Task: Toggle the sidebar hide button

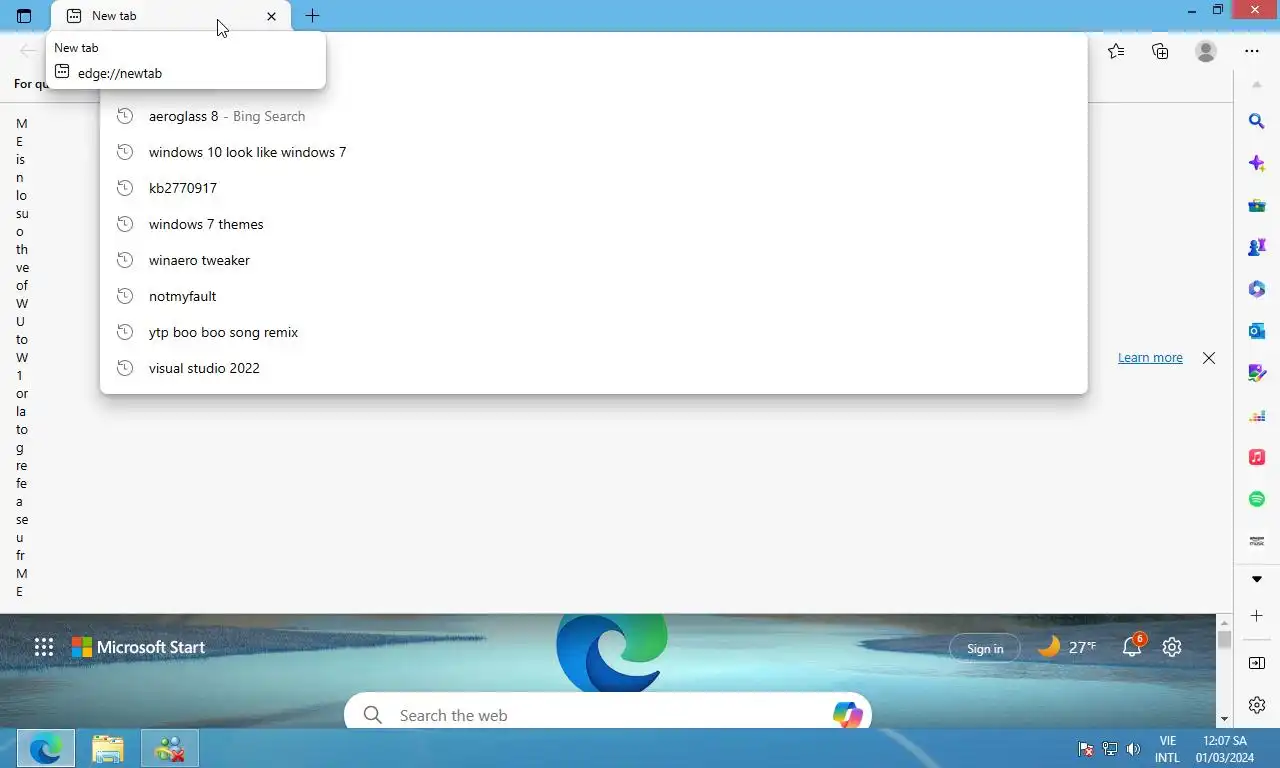Action: click(1257, 663)
